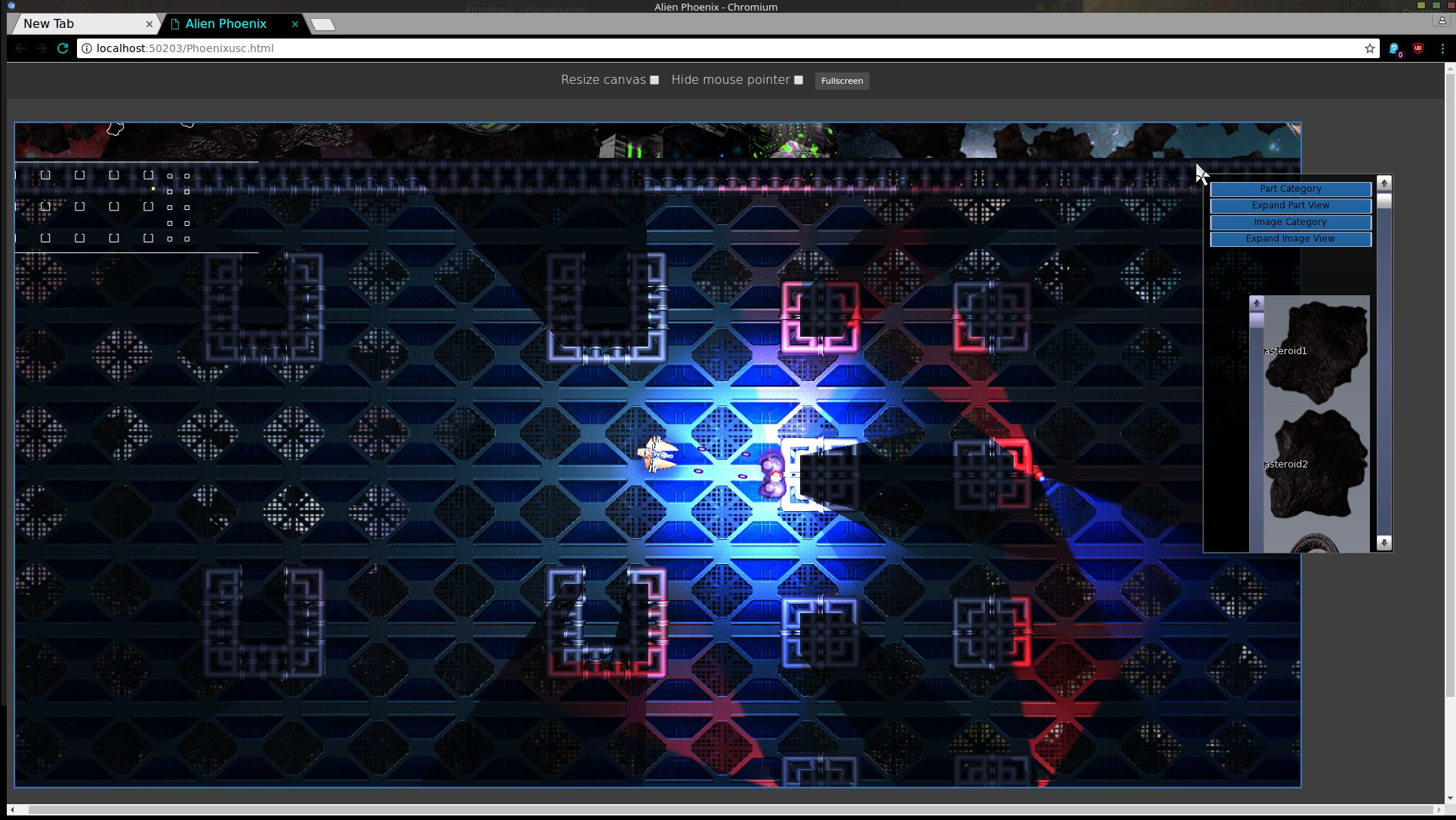1456x820 pixels.
Task: Open the Chromium three-dot menu
Action: (x=1442, y=48)
